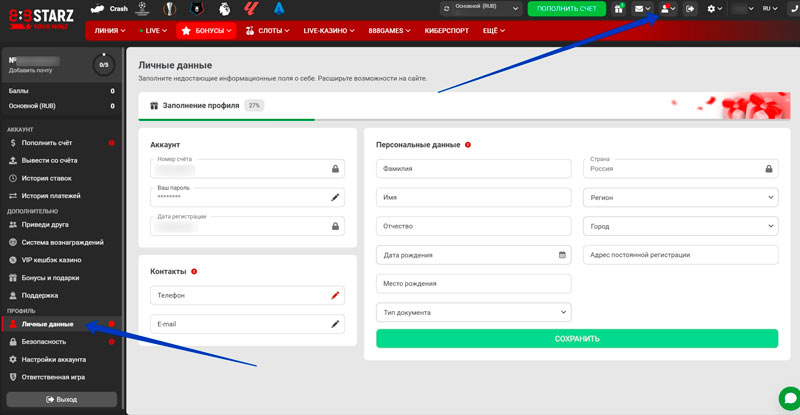This screenshot has height=415, width=800.
Task: Open the Тип документа dropdown
Action: tap(473, 312)
